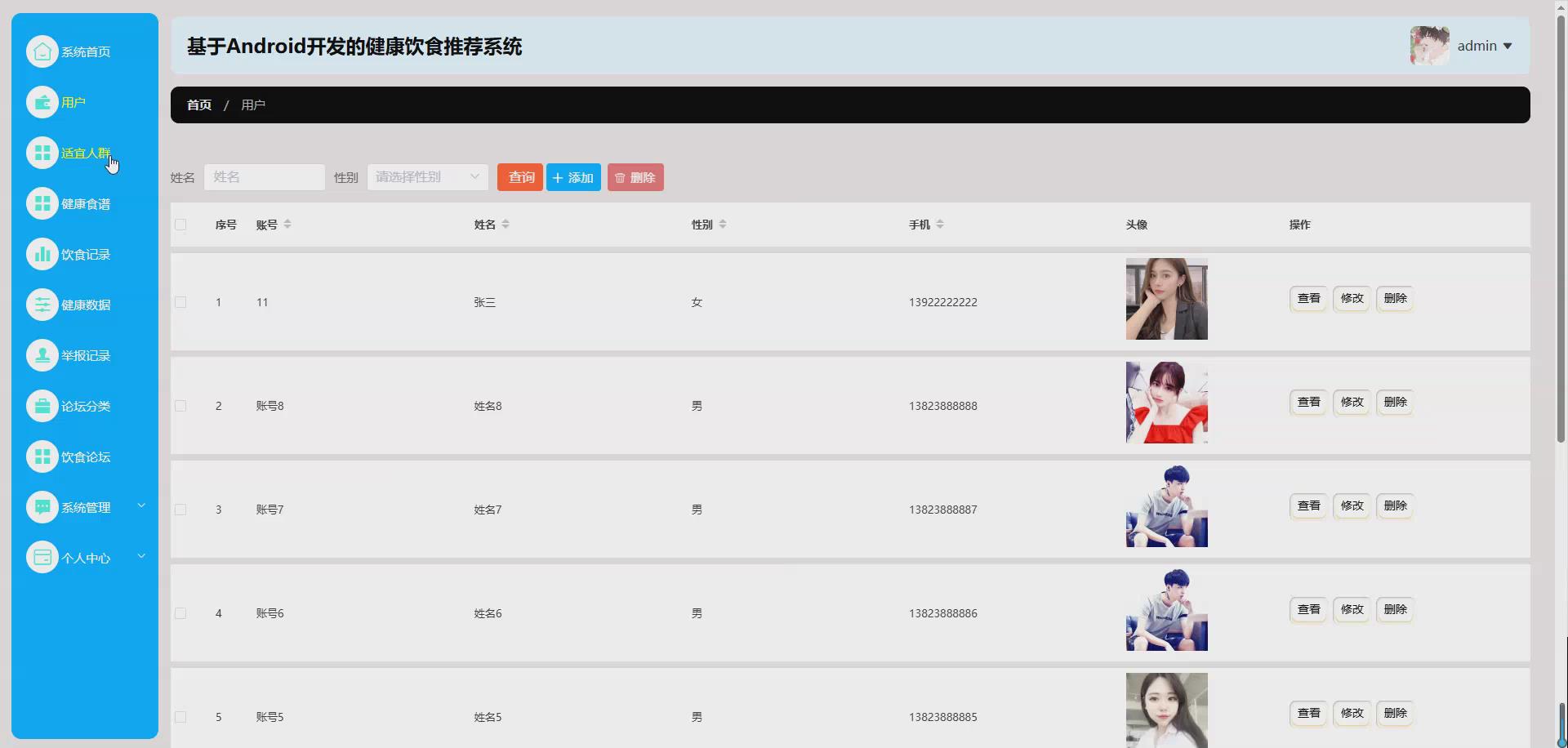Click 用户 breadcrumb text
Viewport: 1568px width, 748px height.
coord(253,105)
